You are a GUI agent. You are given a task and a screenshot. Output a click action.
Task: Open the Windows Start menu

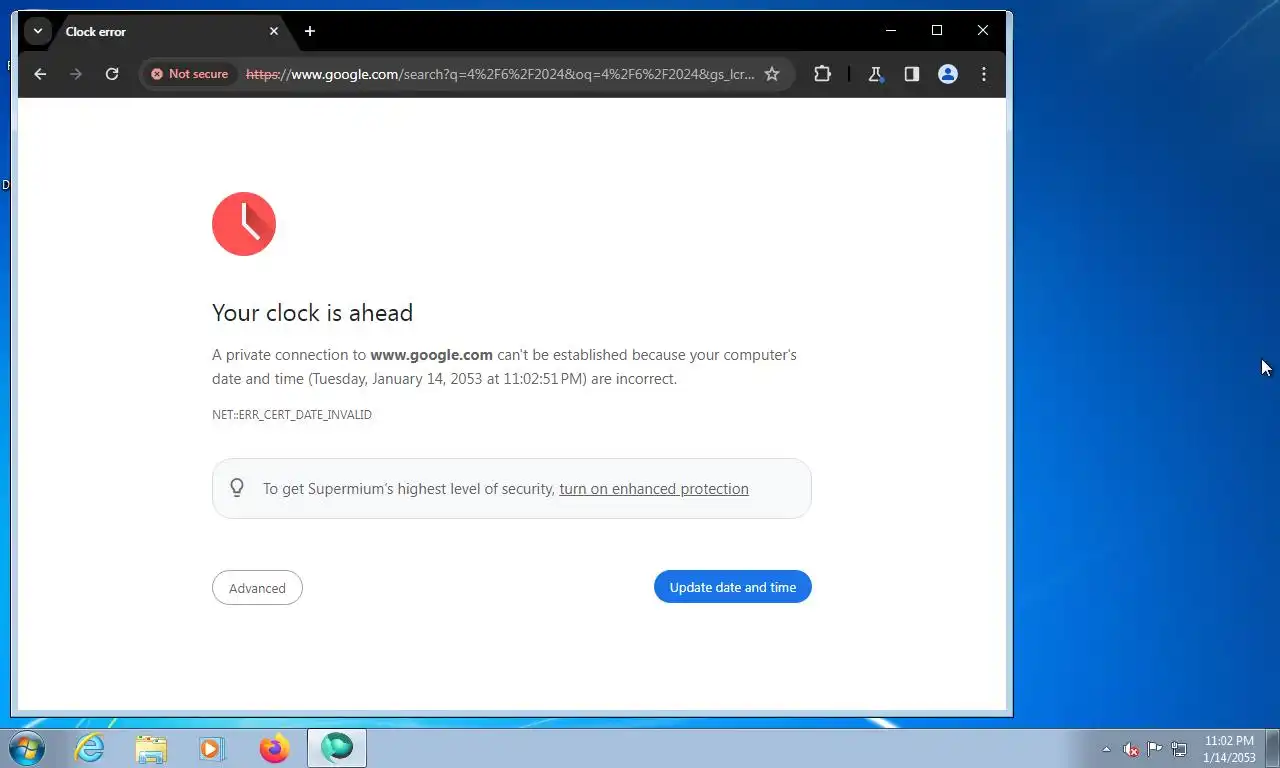pyautogui.click(x=26, y=748)
